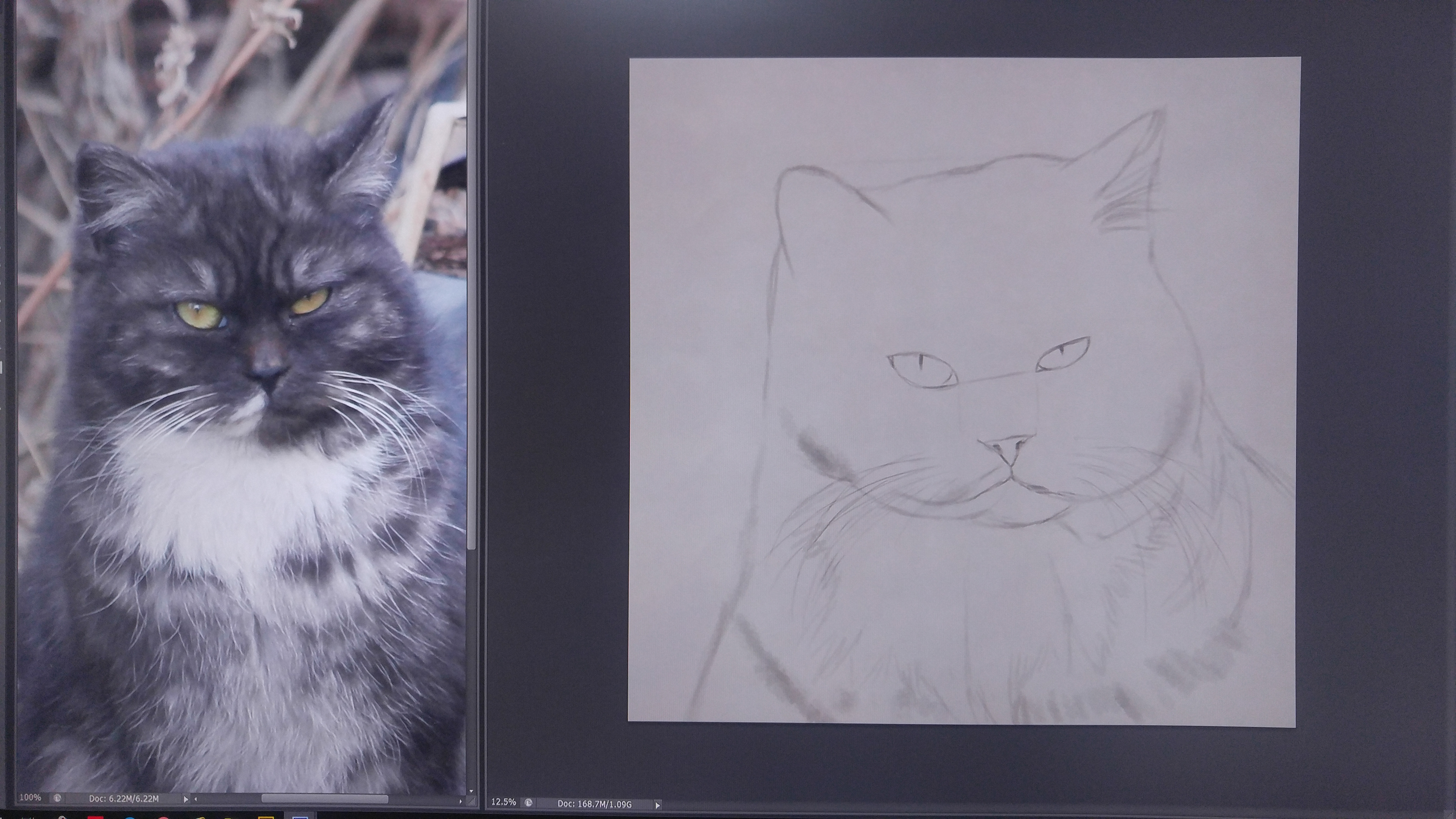This screenshot has width=1456, height=819.
Task: Click status bar icon beside 12.5% zoom
Action: pyautogui.click(x=529, y=803)
